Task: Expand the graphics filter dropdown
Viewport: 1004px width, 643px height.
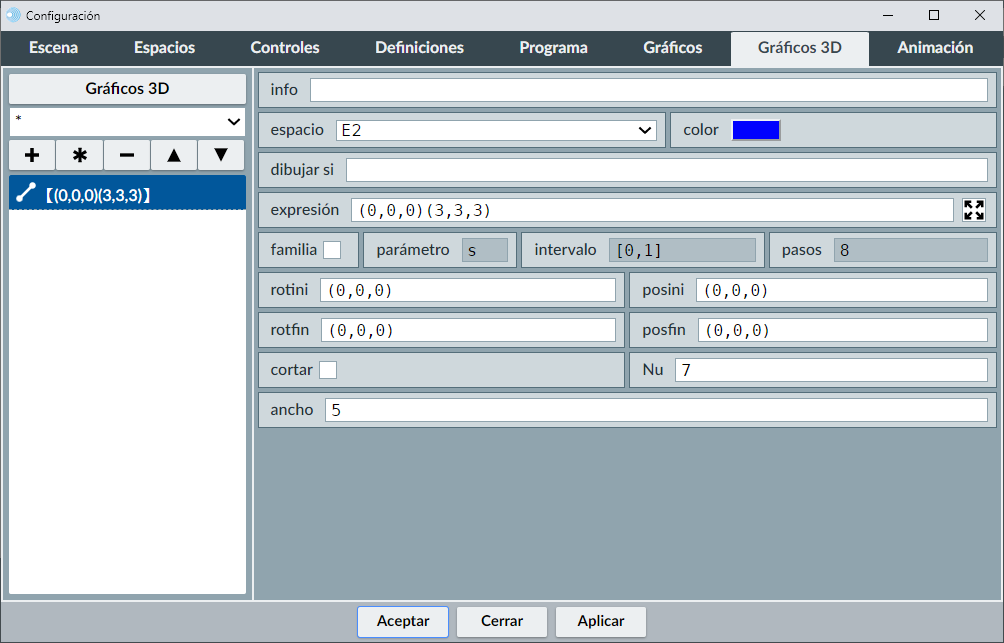Action: click(x=127, y=122)
